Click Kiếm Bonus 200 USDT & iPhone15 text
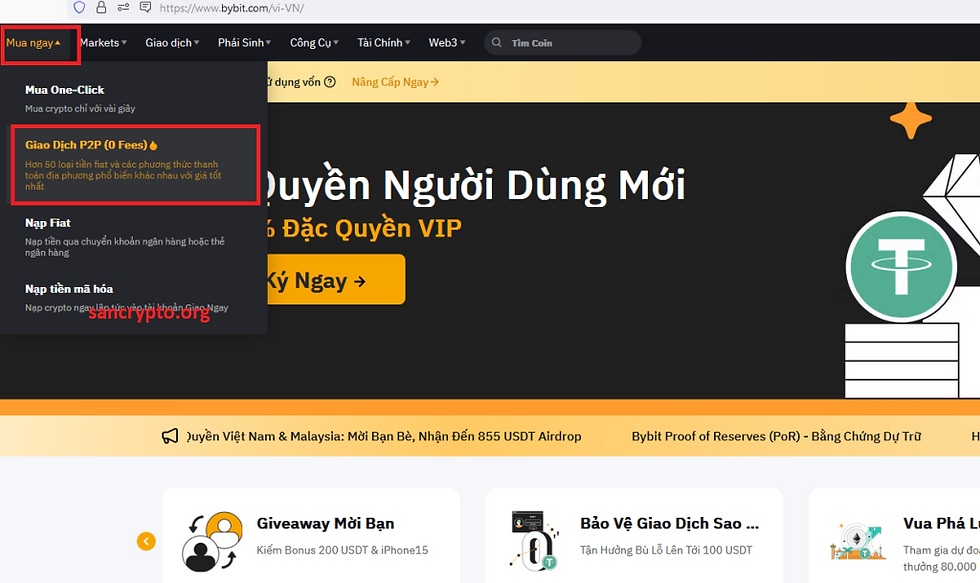Screen dimensions: 980x583 pyautogui.click(x=342, y=550)
